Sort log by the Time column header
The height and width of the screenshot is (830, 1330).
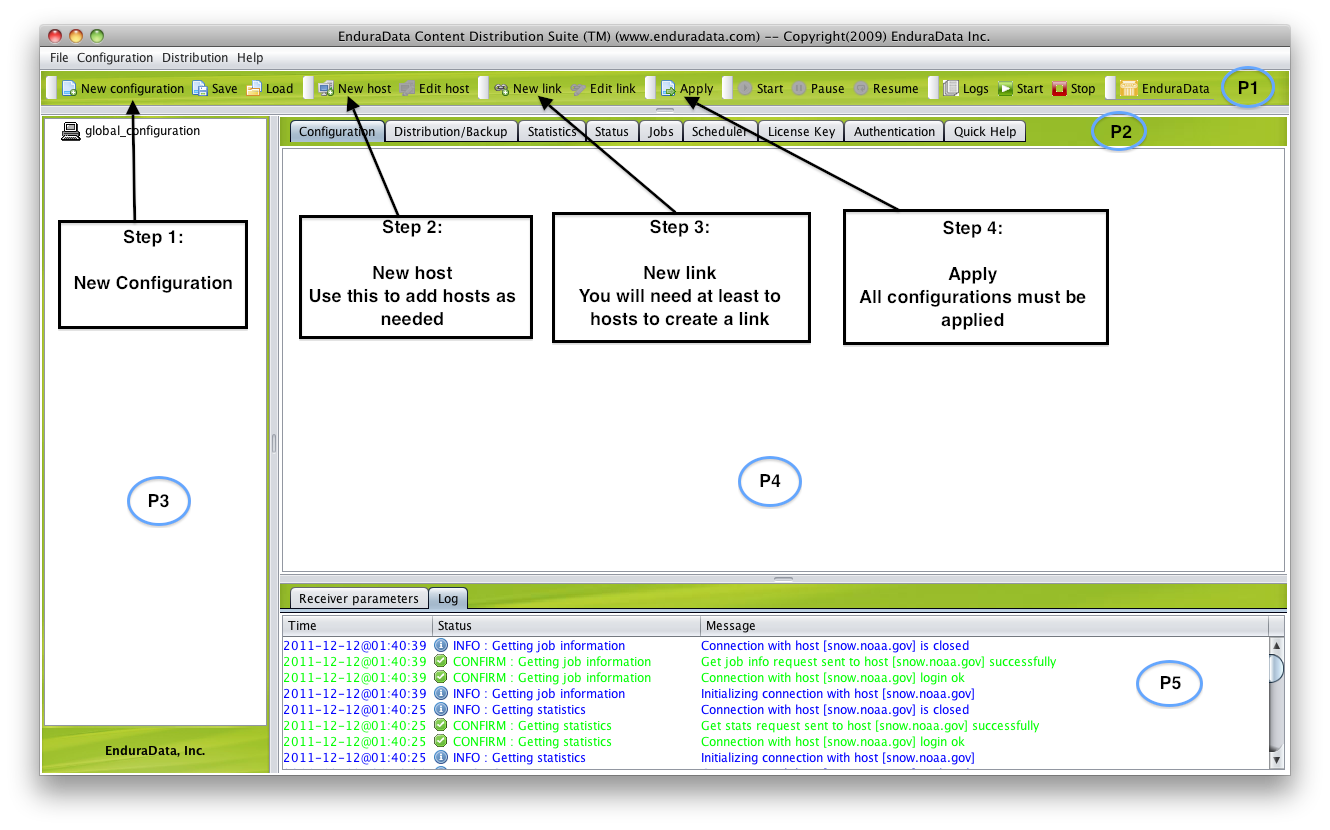click(x=358, y=626)
